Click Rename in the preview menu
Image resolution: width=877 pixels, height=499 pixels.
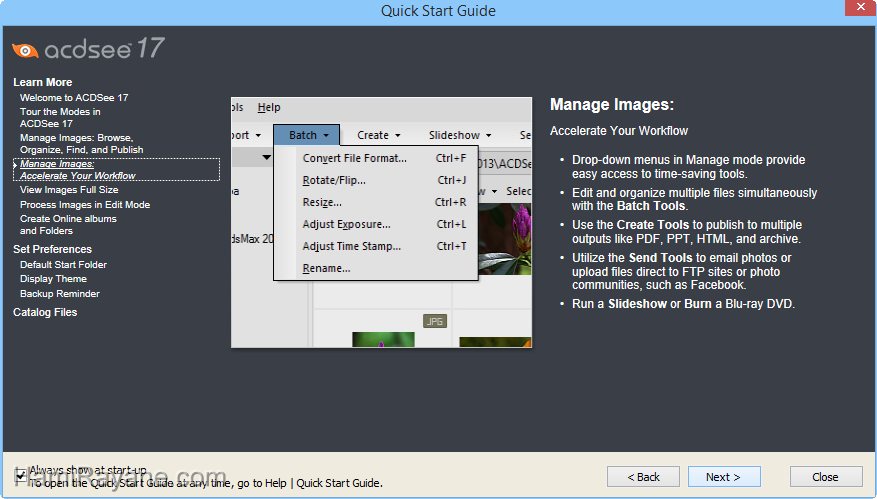pos(384,268)
